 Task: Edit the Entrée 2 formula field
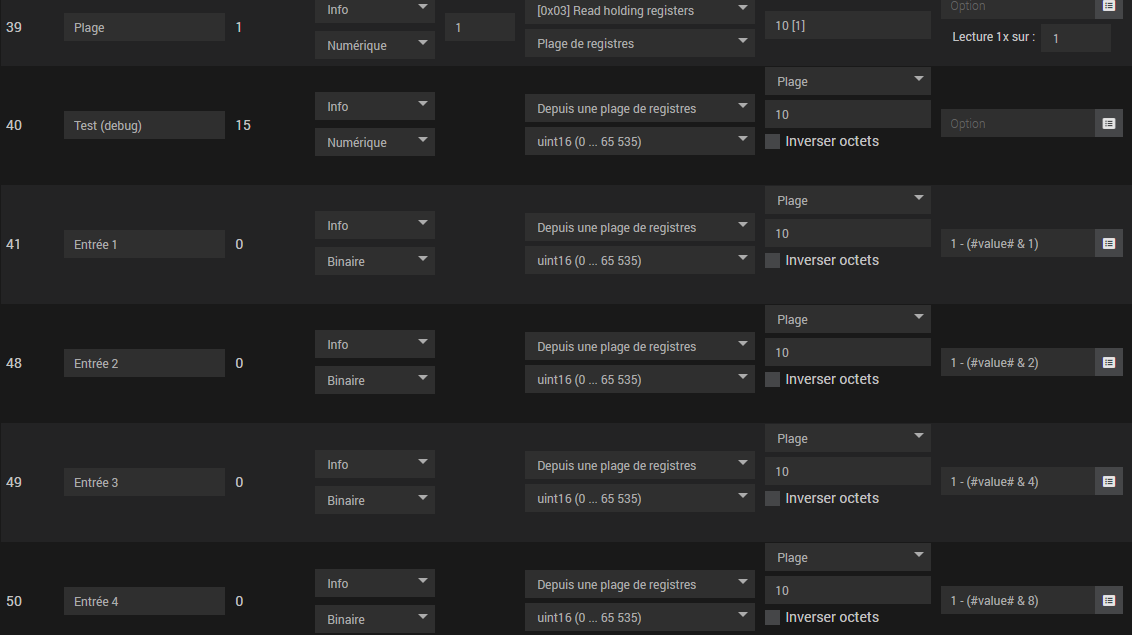pyautogui.click(x=1016, y=362)
